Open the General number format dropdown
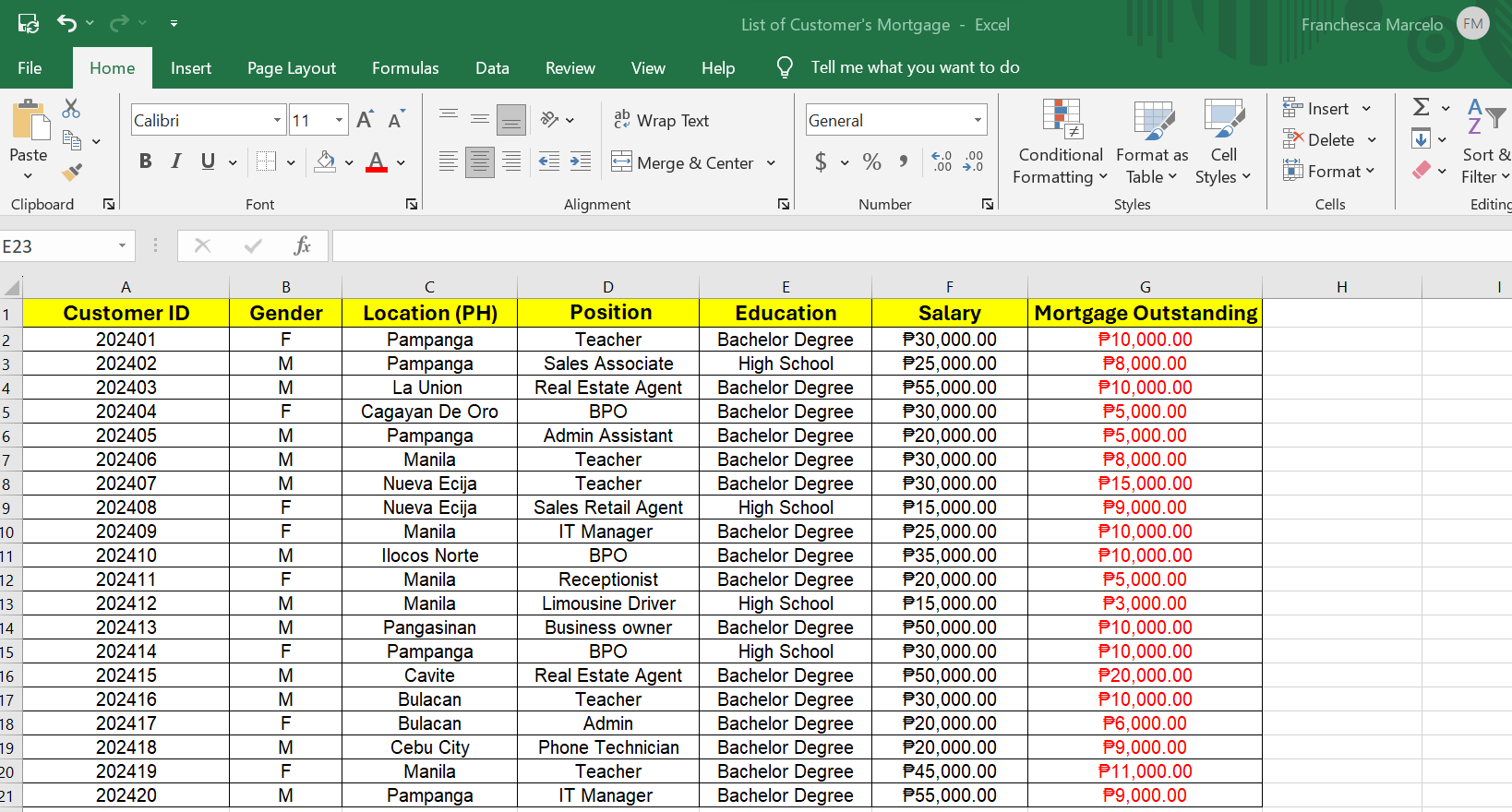 point(978,120)
